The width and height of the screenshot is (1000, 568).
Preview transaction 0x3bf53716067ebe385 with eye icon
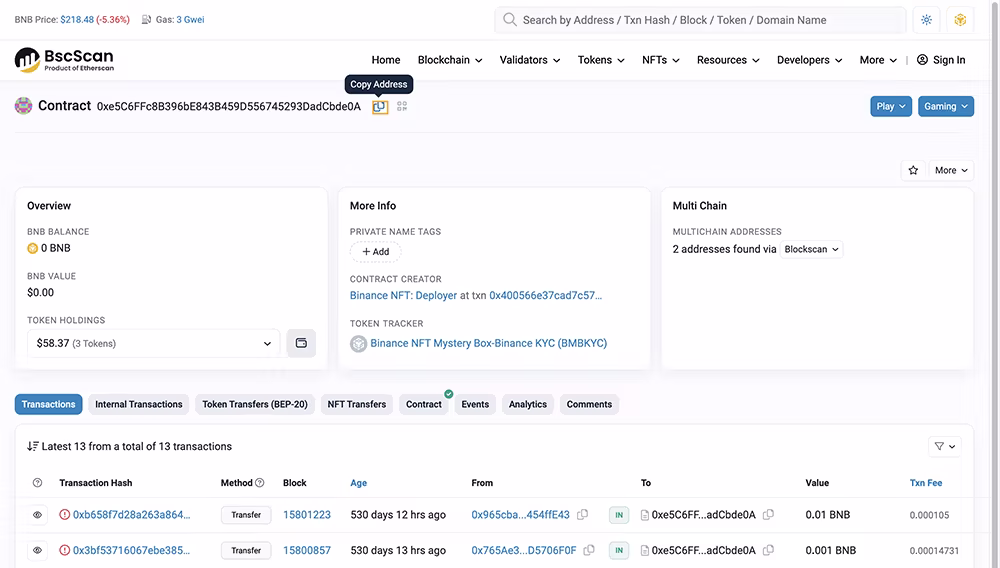pos(38,550)
